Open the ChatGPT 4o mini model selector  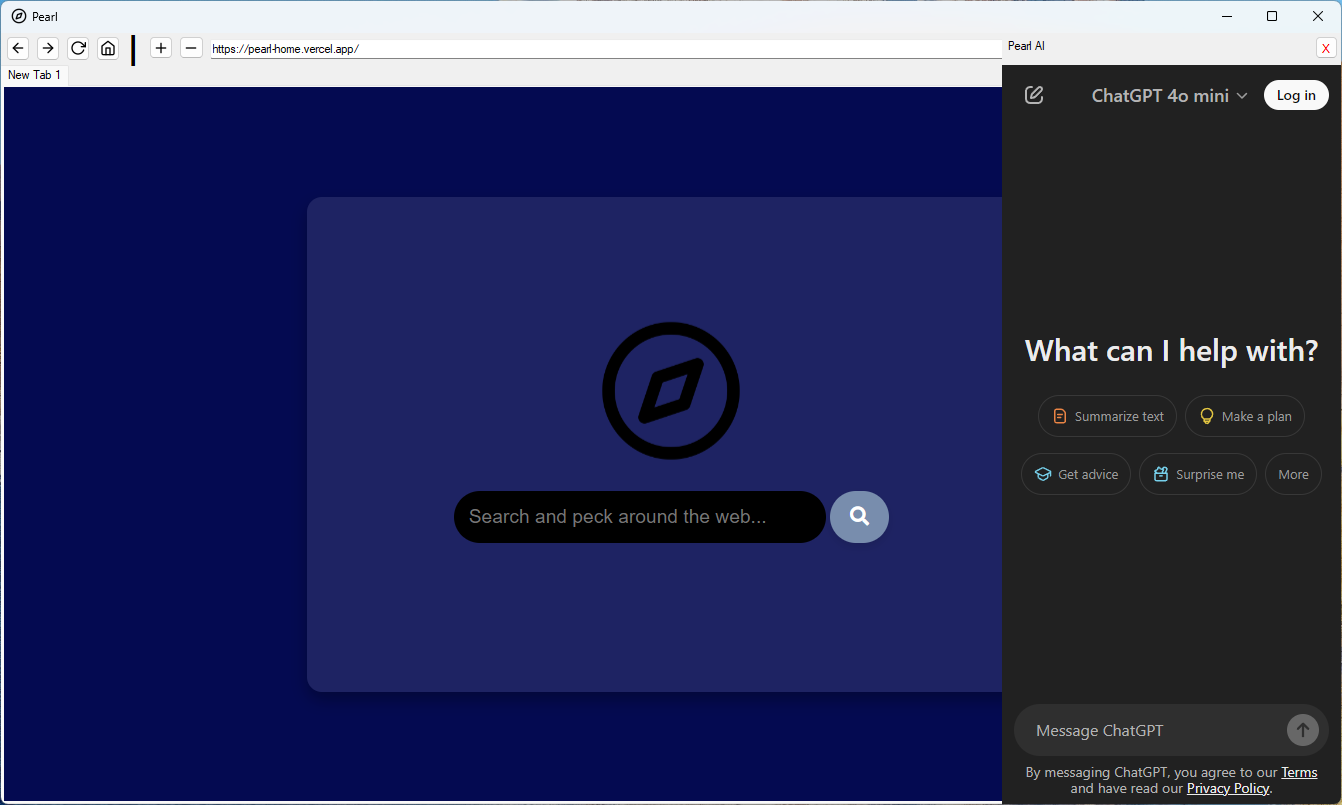point(1168,95)
